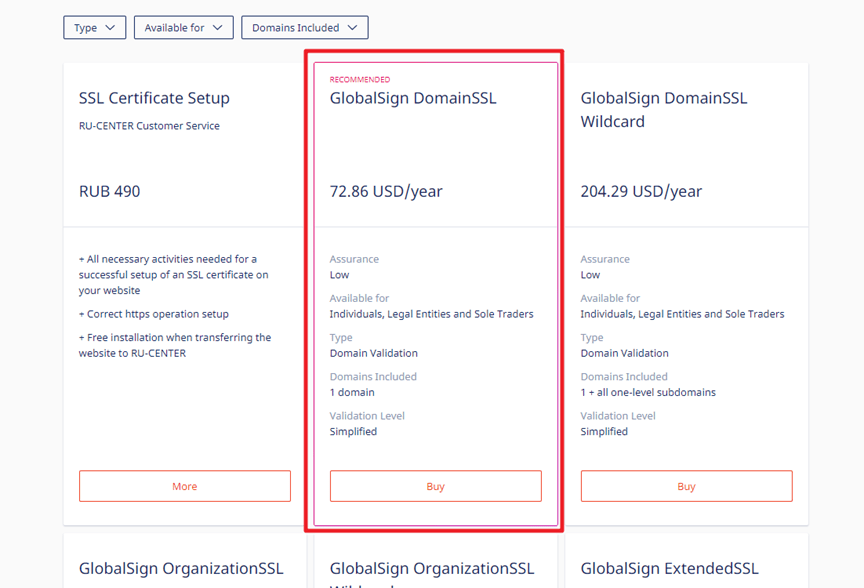Viewport: 864px width, 588px height.
Task: Open the GlobalSign OrganizationSSL card heading
Action: pyautogui.click(x=181, y=568)
